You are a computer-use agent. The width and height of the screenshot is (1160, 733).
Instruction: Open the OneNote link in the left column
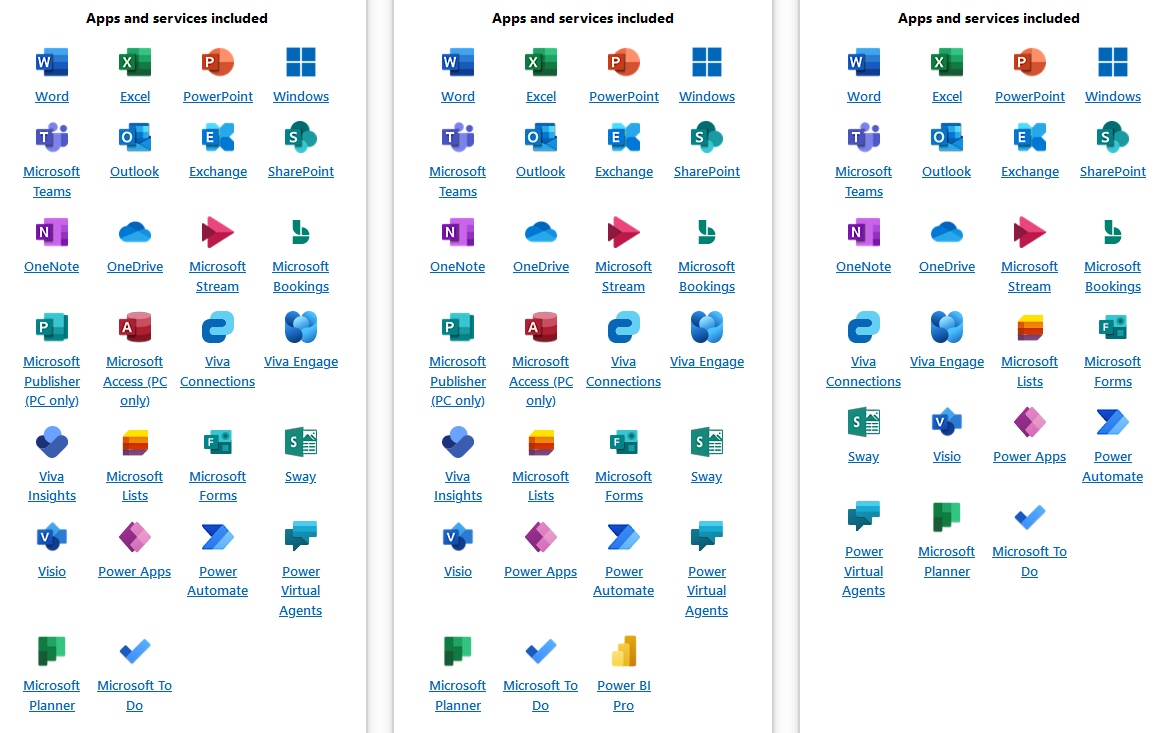click(x=52, y=267)
